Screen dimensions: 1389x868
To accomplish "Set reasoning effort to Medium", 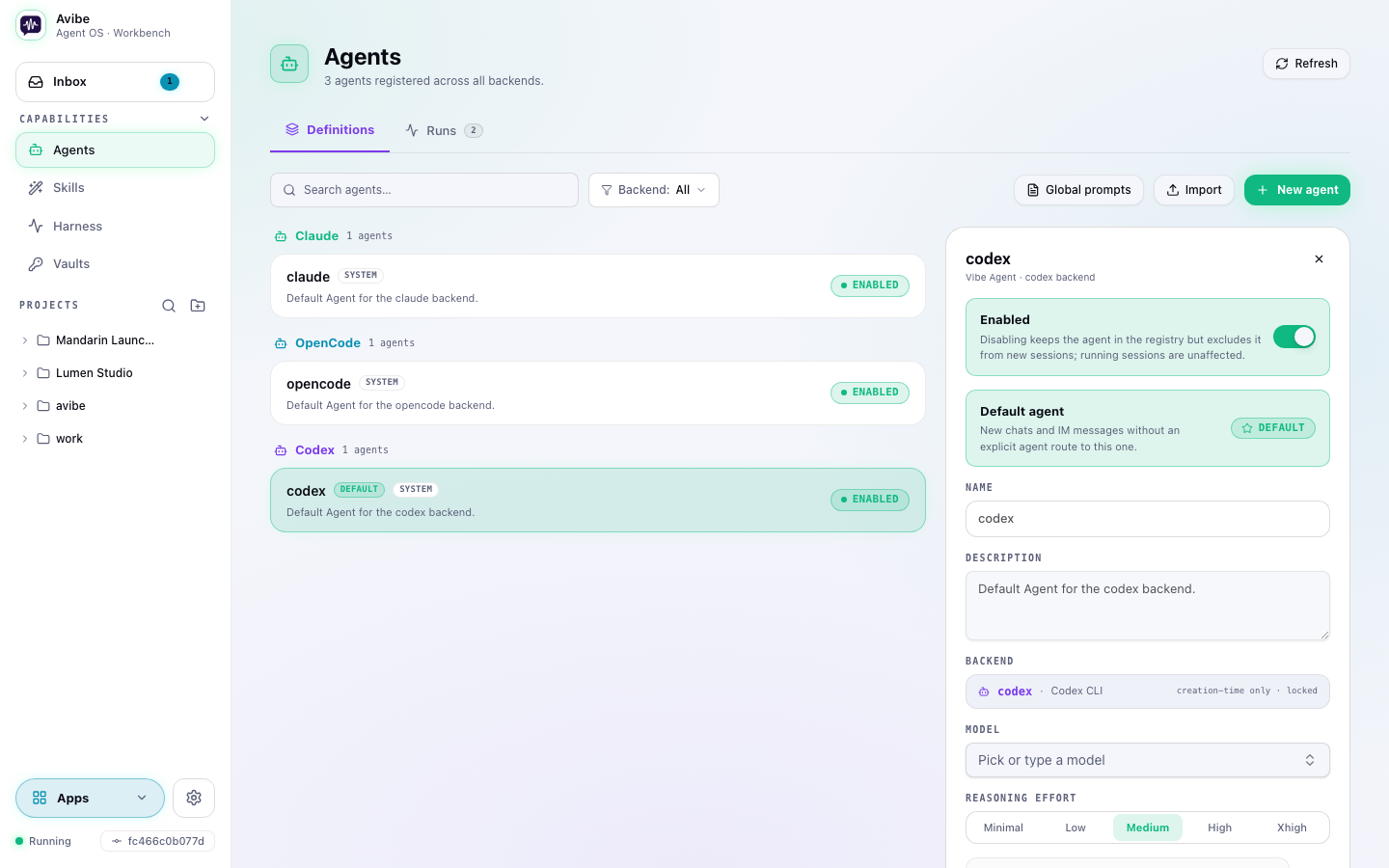I will pyautogui.click(x=1148, y=827).
